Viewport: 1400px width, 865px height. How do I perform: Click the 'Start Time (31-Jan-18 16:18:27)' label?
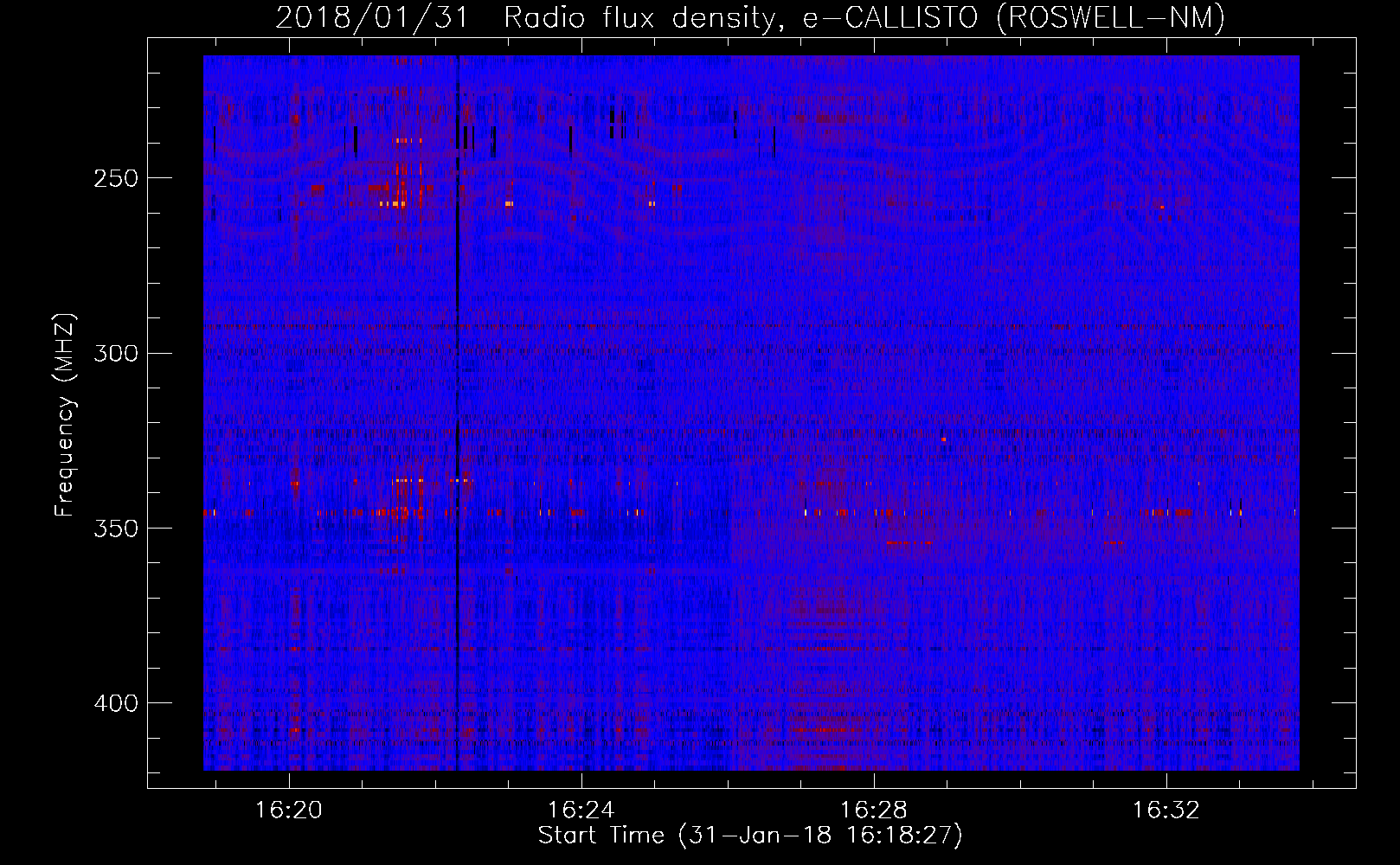pos(750,836)
